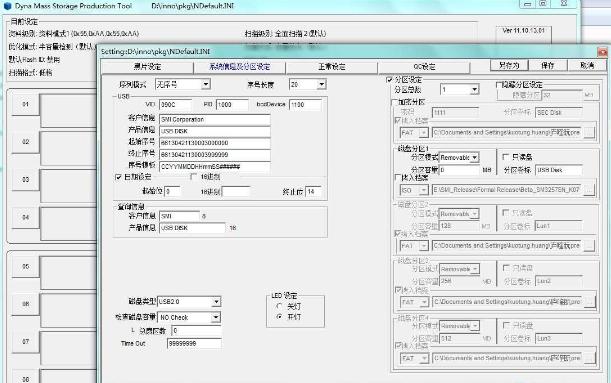The width and height of the screenshot is (611, 383).
Task: Click port 06 button in main window
Action: coord(25,304)
